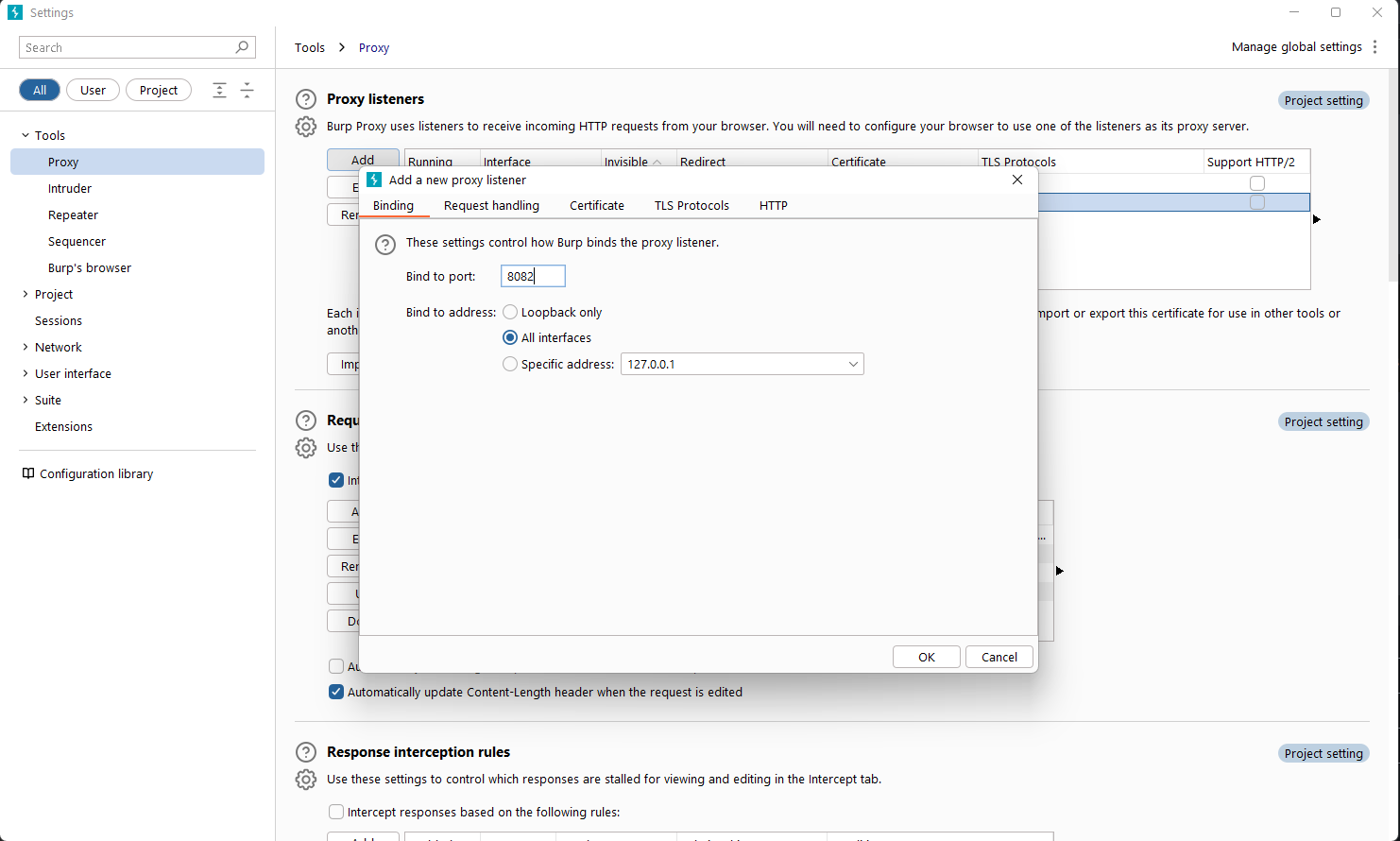This screenshot has height=841, width=1400.
Task: Click Response interception rules help icon
Action: coord(306,752)
